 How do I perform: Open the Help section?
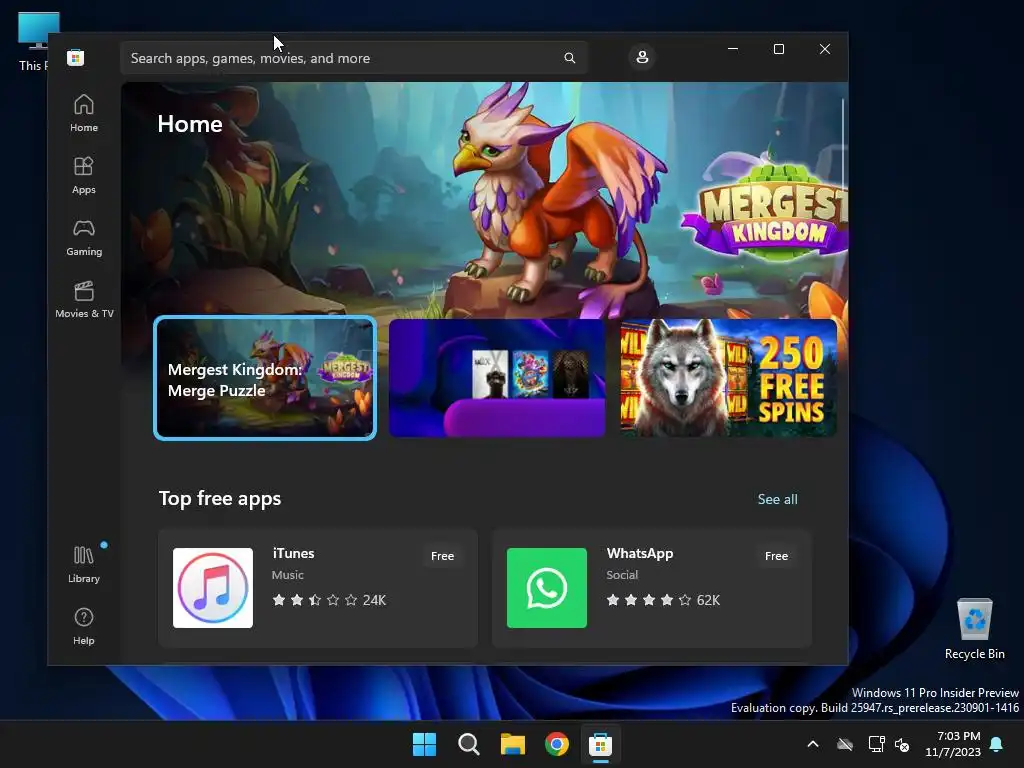click(84, 626)
